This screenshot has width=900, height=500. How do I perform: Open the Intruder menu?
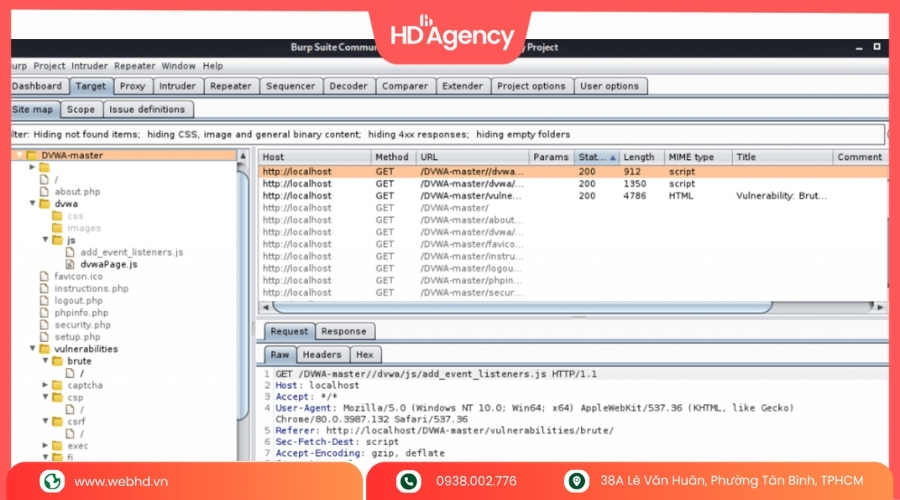pos(89,66)
